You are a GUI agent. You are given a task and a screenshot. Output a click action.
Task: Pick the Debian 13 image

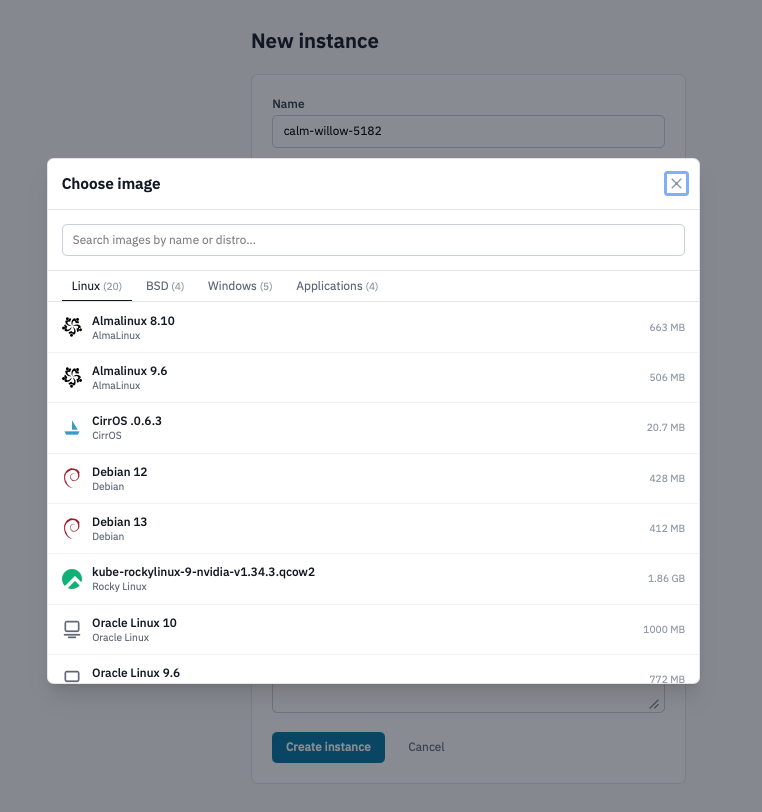(x=373, y=529)
